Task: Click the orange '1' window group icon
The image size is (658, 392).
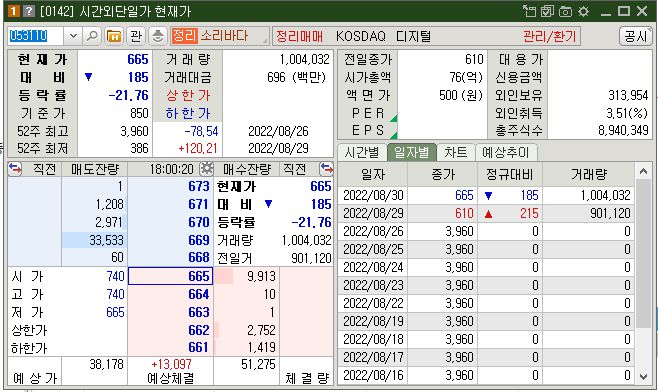Action: tap(14, 10)
